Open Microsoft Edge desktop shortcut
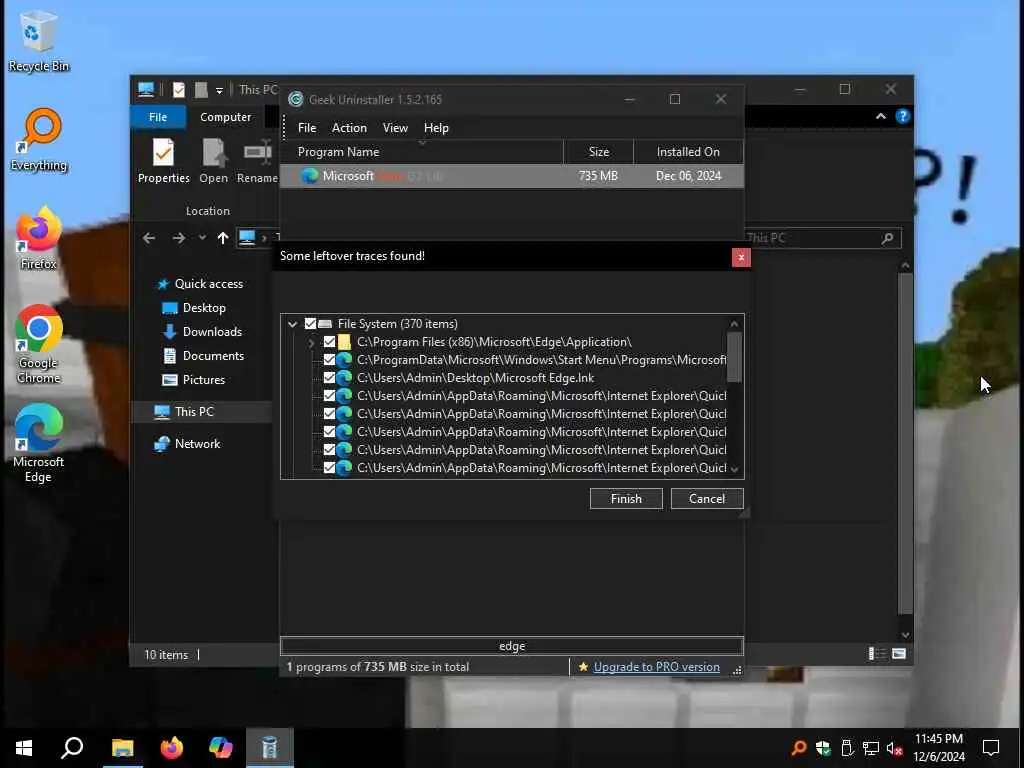Screen dimensions: 1024x768 tap(39, 444)
